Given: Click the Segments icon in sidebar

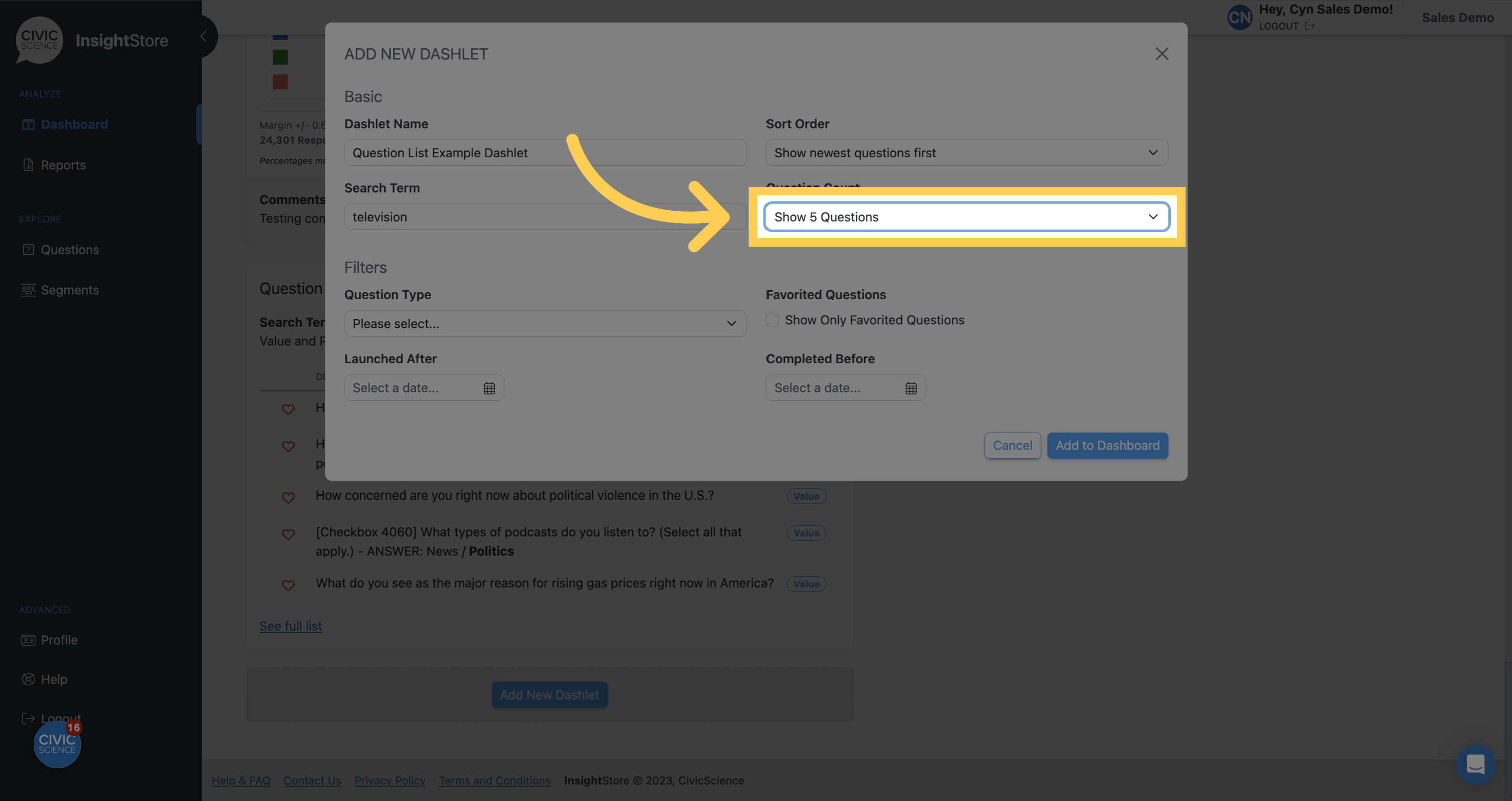Looking at the screenshot, I should pyautogui.click(x=28, y=289).
